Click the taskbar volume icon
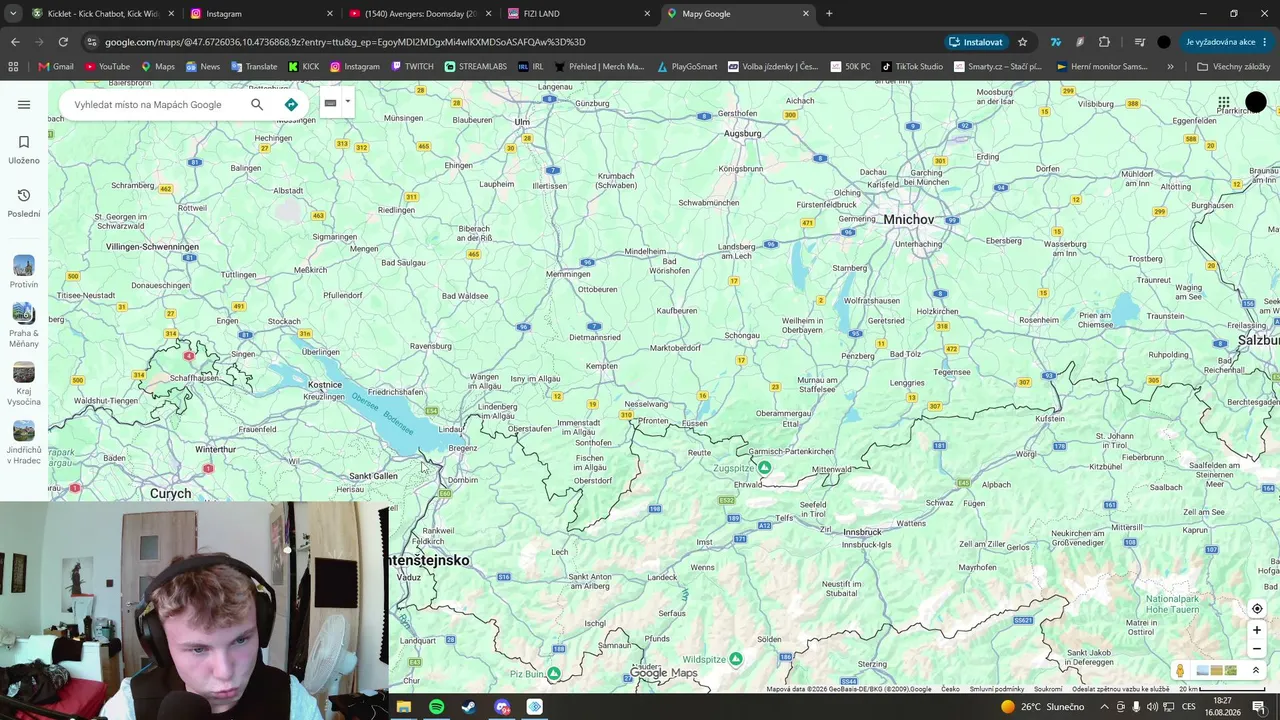Viewport: 1280px width, 720px height. pos(1153,707)
